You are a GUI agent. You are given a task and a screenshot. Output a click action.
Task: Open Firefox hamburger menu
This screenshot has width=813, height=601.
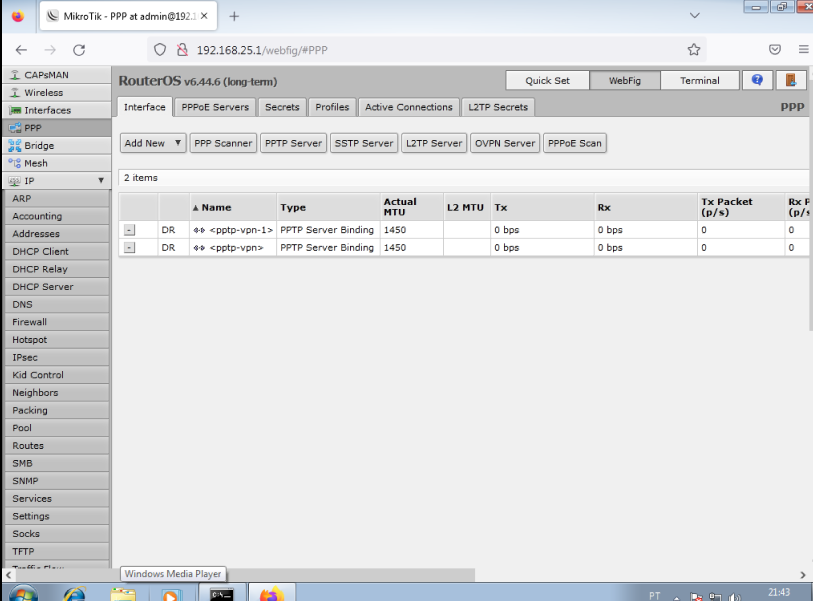(803, 50)
